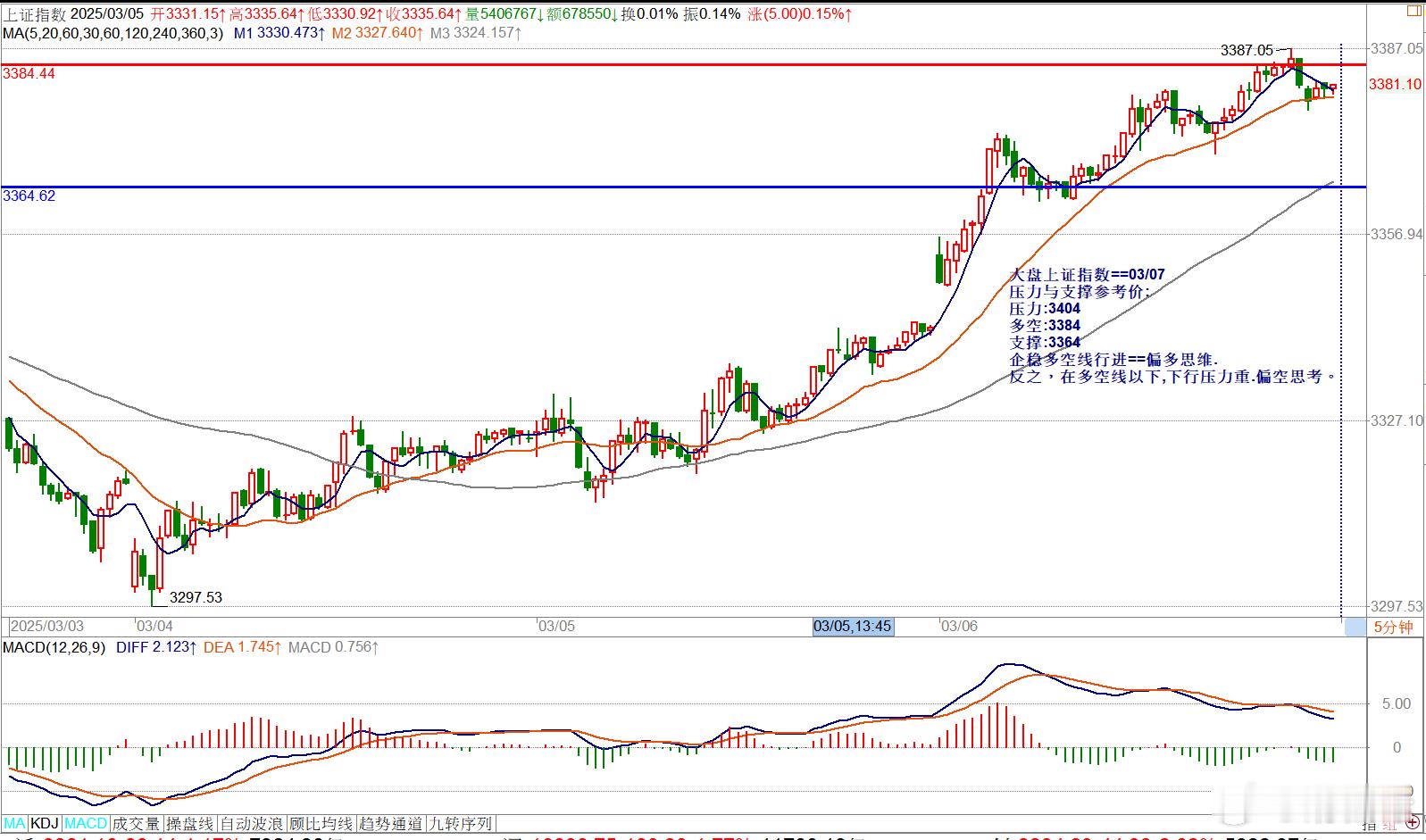Click the 2025/03/03 date label

pos(47,626)
